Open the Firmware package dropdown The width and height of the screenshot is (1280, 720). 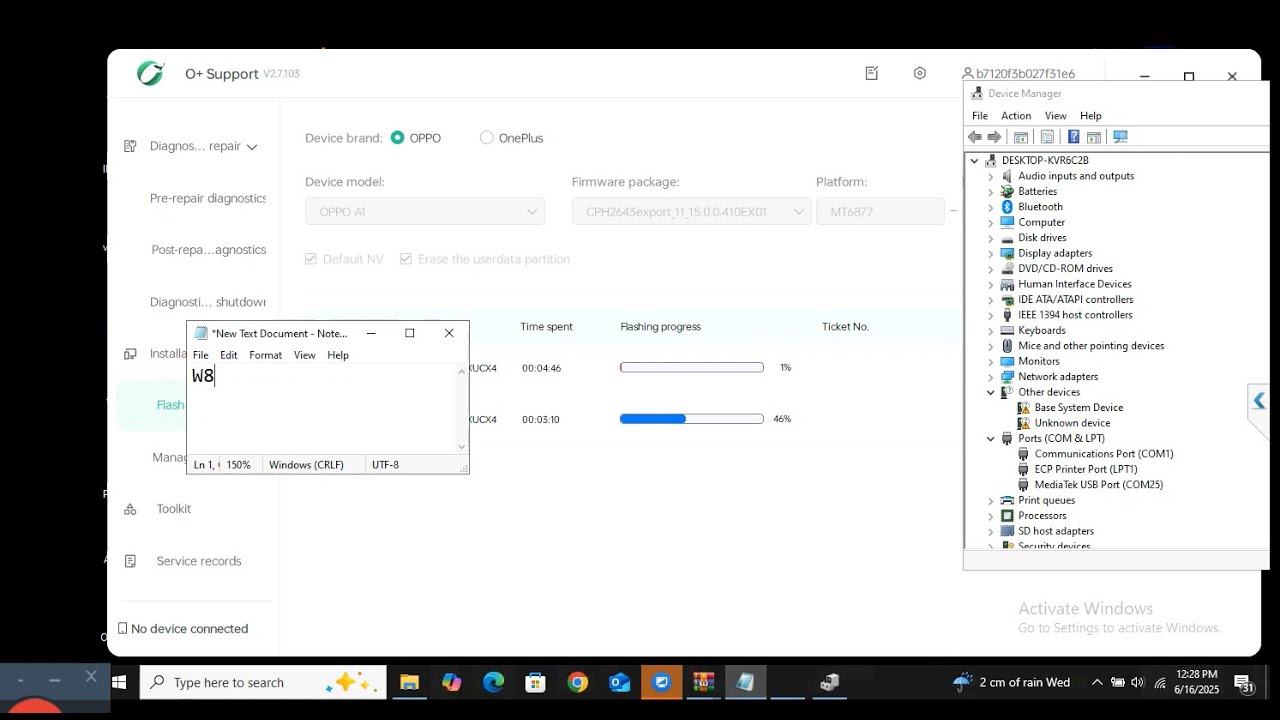coord(691,212)
